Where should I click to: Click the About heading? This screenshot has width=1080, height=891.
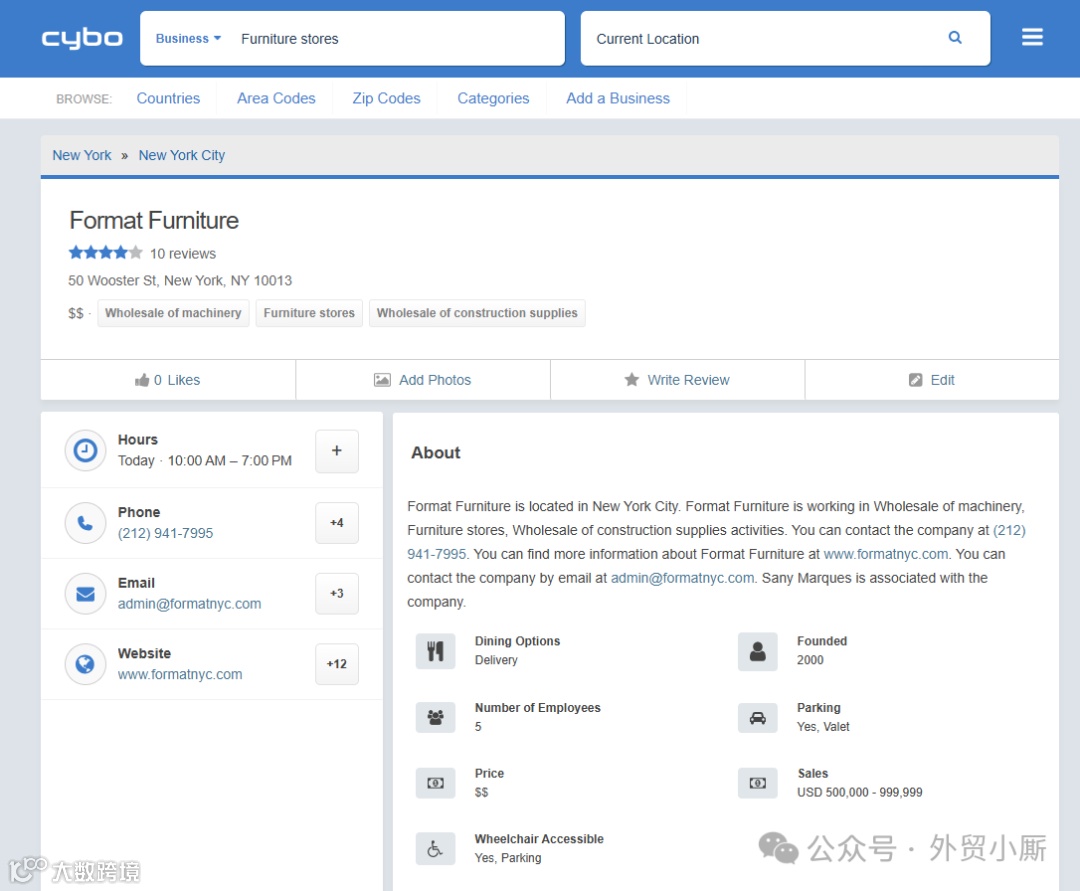coord(436,453)
